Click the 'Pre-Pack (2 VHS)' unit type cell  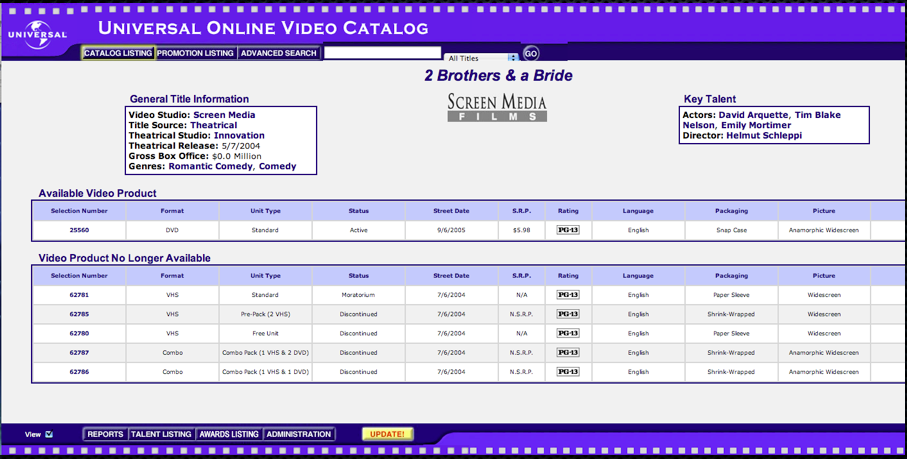(x=266, y=314)
